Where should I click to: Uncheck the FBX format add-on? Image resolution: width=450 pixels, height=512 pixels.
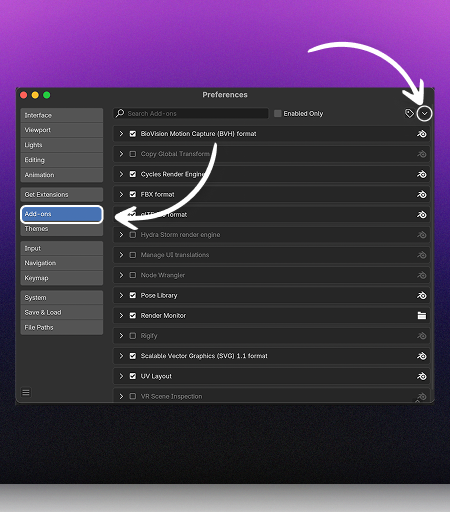(133, 194)
